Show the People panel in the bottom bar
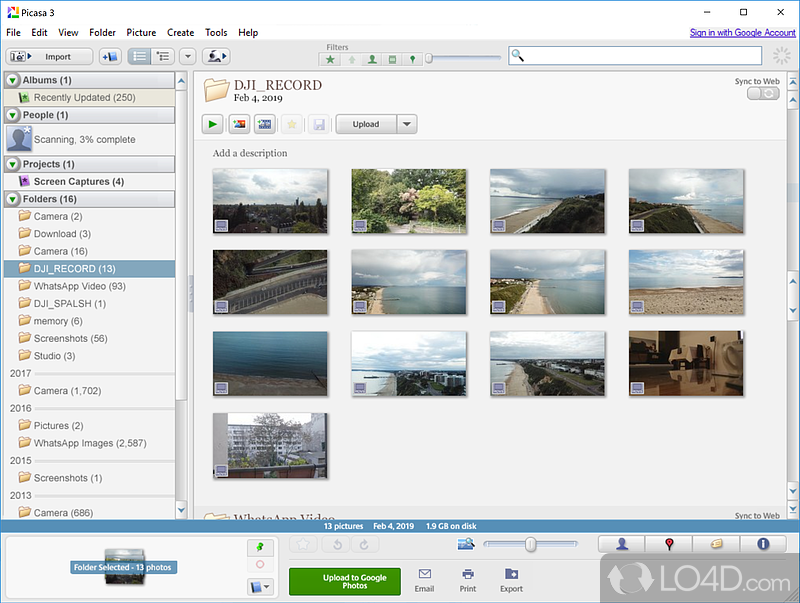Image resolution: width=800 pixels, height=603 pixels. 622,544
